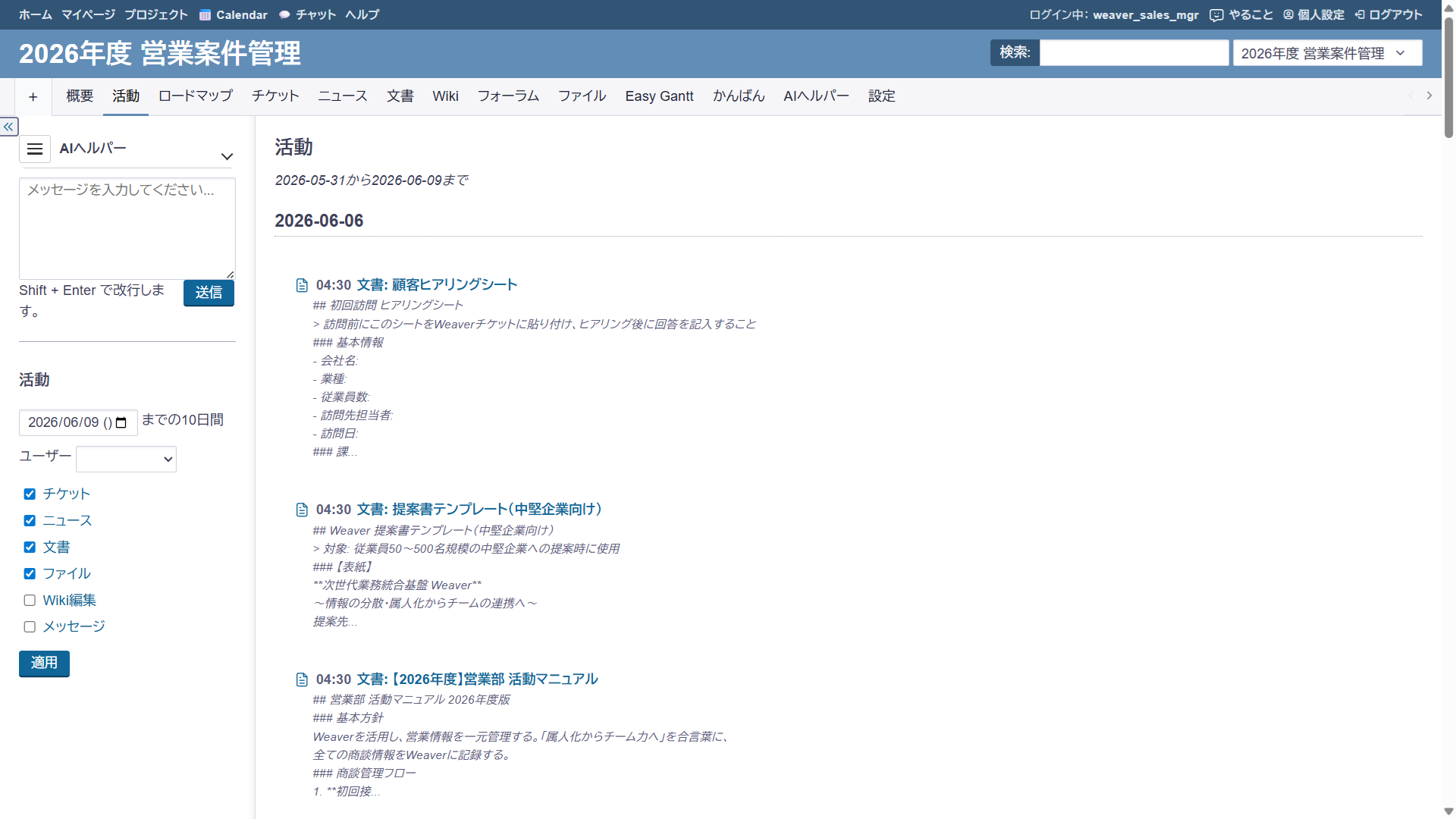The image size is (1456, 819).
Task: Open the やること to-do icon
Action: pos(1216,15)
